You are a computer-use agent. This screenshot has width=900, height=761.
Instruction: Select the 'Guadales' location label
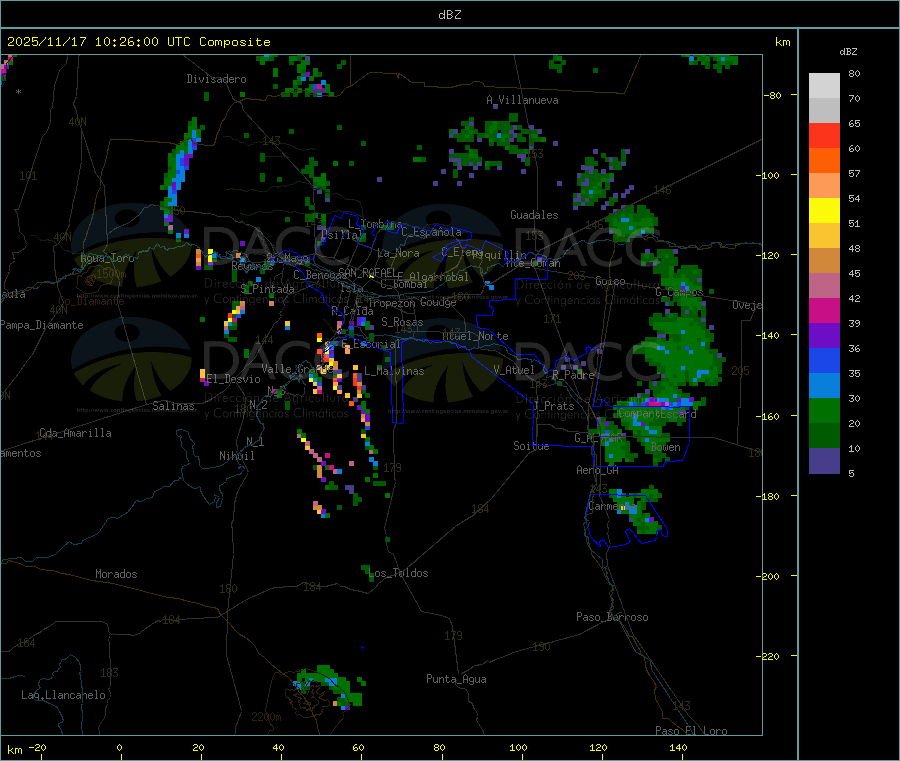534,215
